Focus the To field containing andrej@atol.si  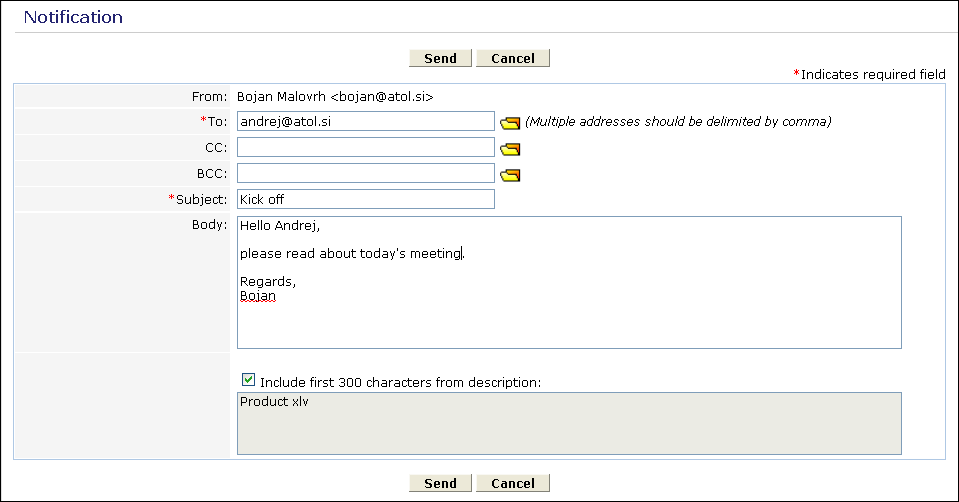[x=365, y=121]
